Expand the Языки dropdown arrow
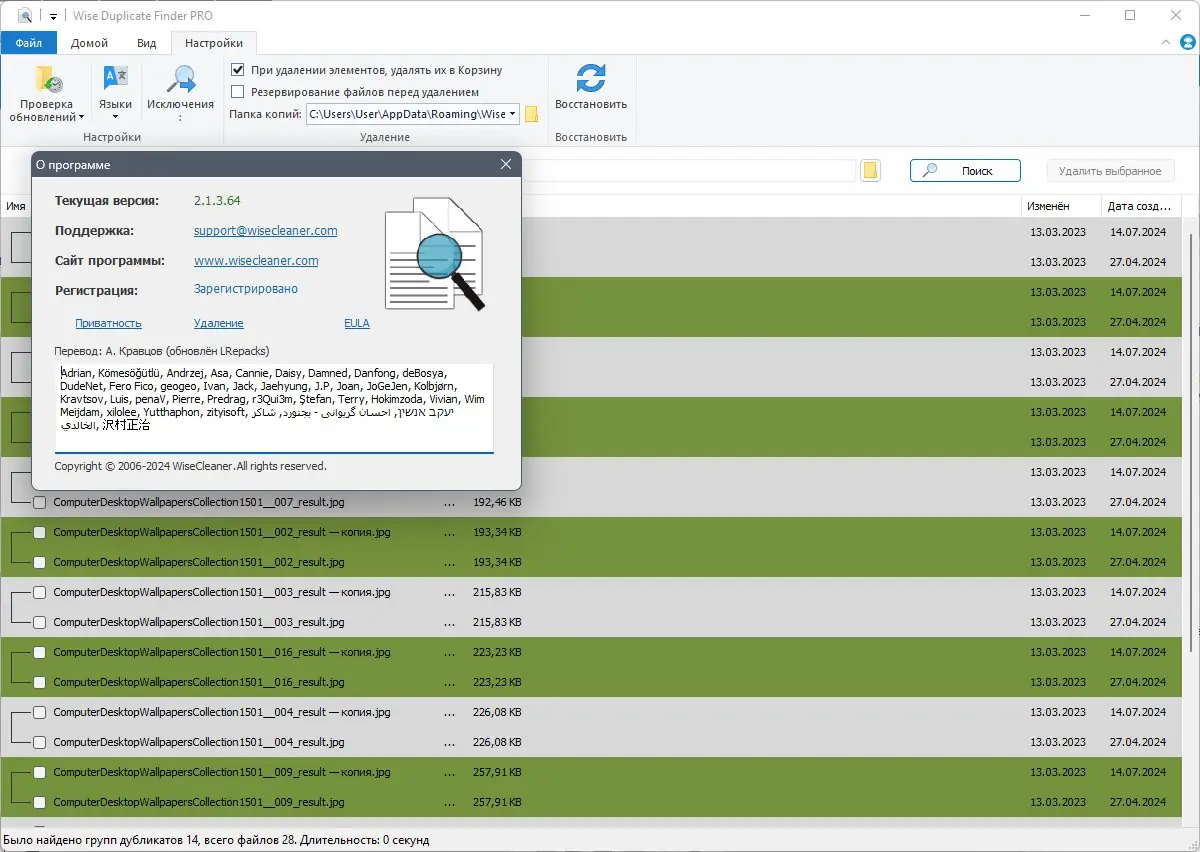Viewport: 1200px width, 852px height. tap(115, 118)
